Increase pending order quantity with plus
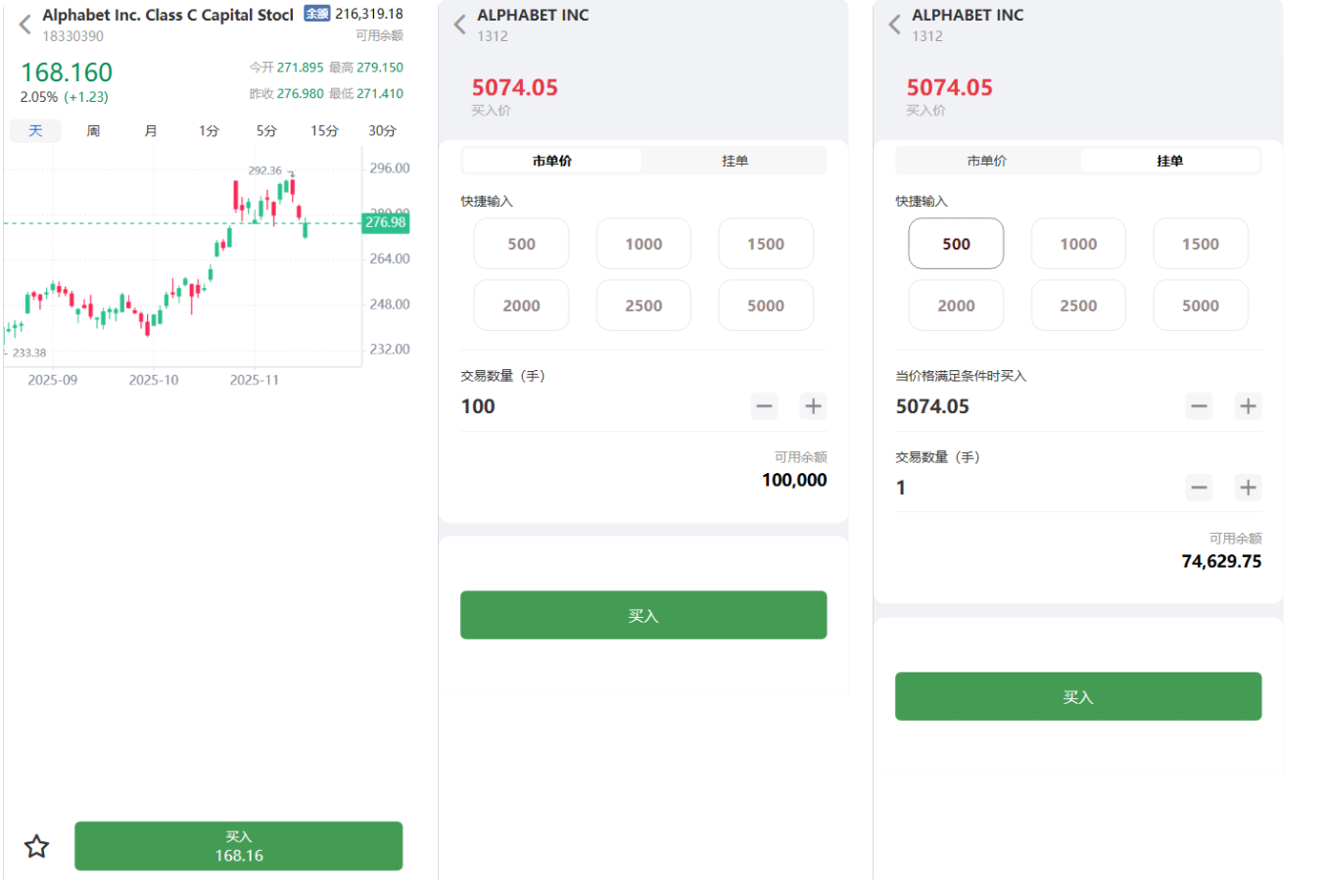Image resolution: width=1327 pixels, height=896 pixels. point(1247,488)
